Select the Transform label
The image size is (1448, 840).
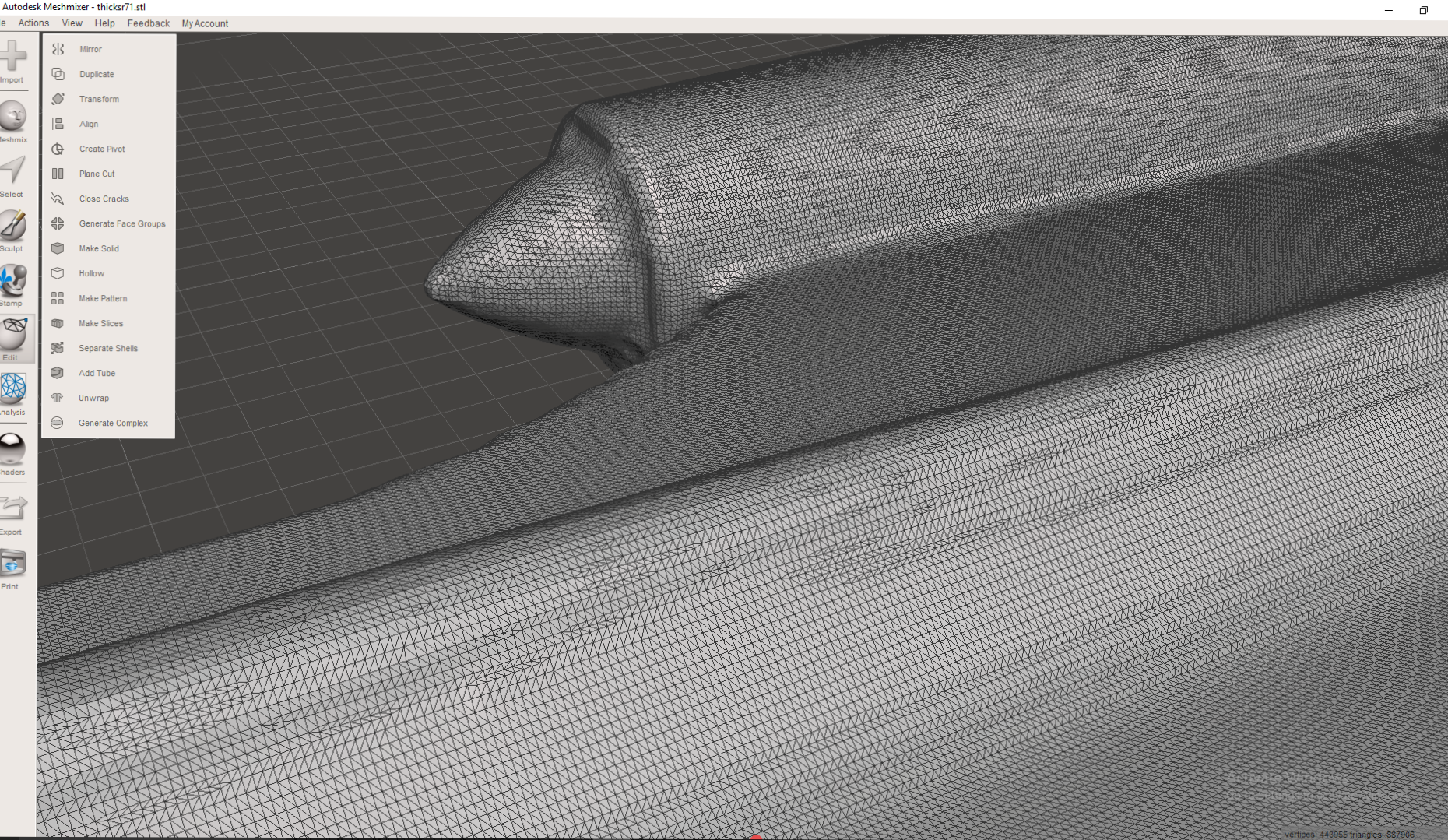pyautogui.click(x=99, y=99)
